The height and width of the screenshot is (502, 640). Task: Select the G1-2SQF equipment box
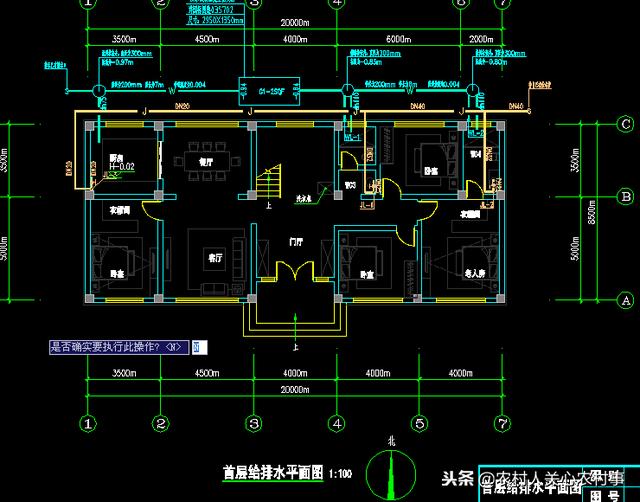254,91
